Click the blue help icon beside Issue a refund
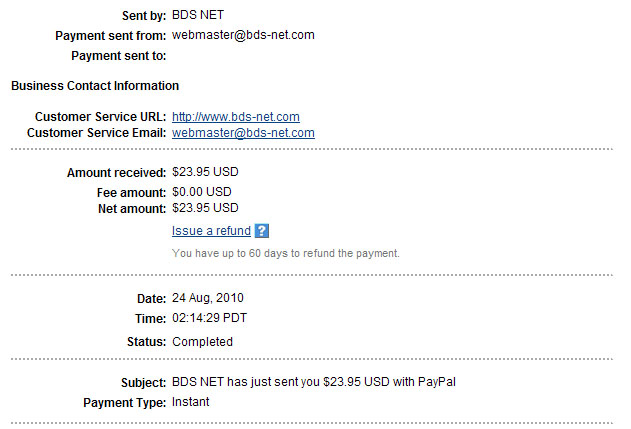This screenshot has height=429, width=631. (262, 231)
